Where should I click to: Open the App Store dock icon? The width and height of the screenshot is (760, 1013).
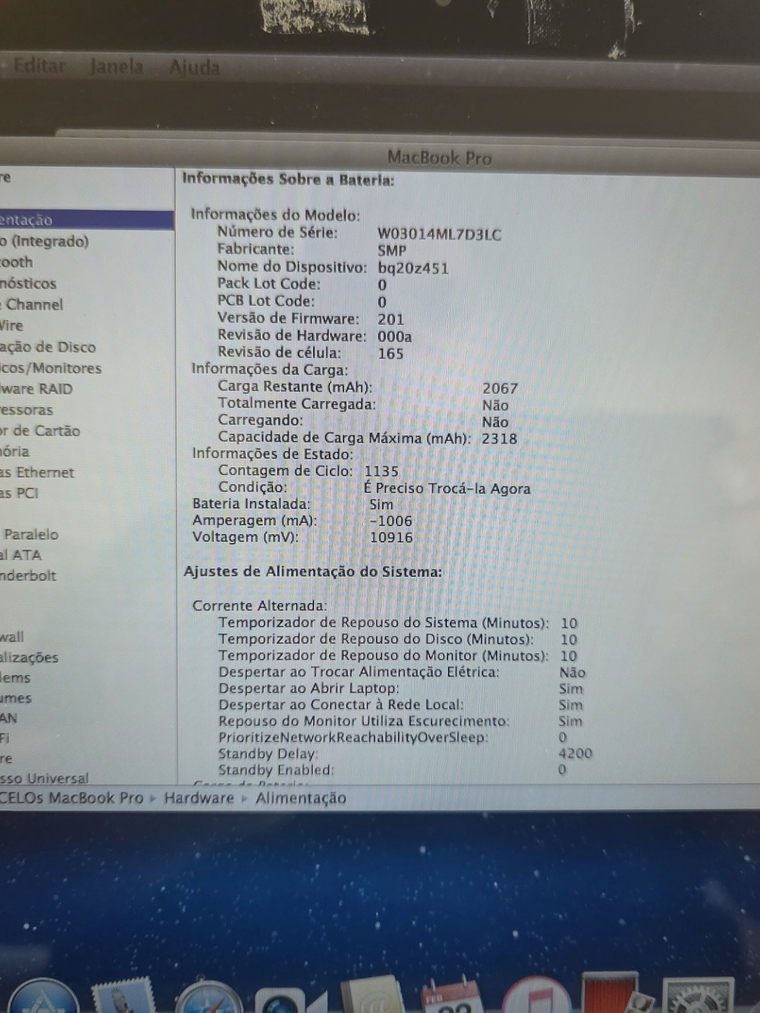point(43,997)
